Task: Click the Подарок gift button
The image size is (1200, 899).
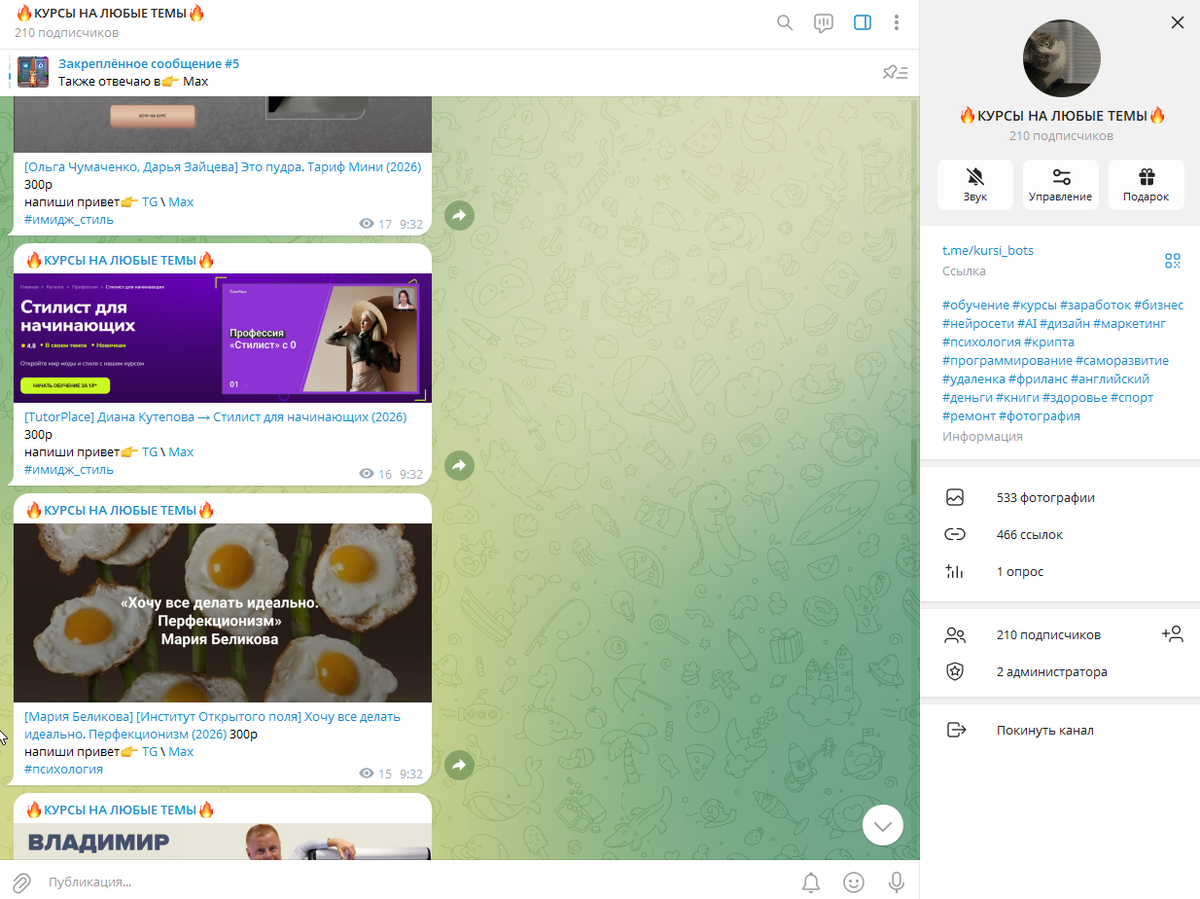Action: click(x=1146, y=185)
